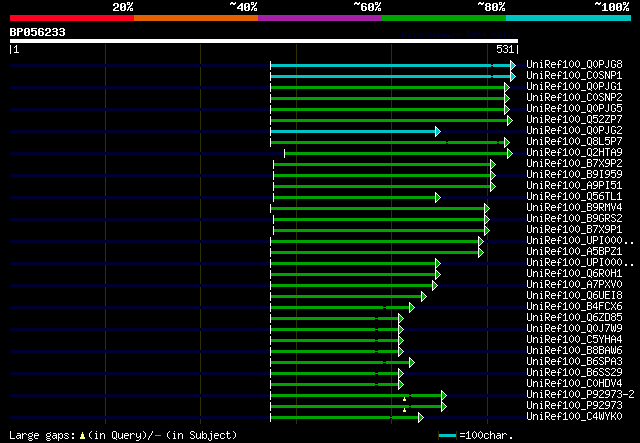Image resolution: width=640 pixels, height=443 pixels.
Task: Click the arrowhead ending the A5BPZ1 alignment
Action: [x=481, y=253]
